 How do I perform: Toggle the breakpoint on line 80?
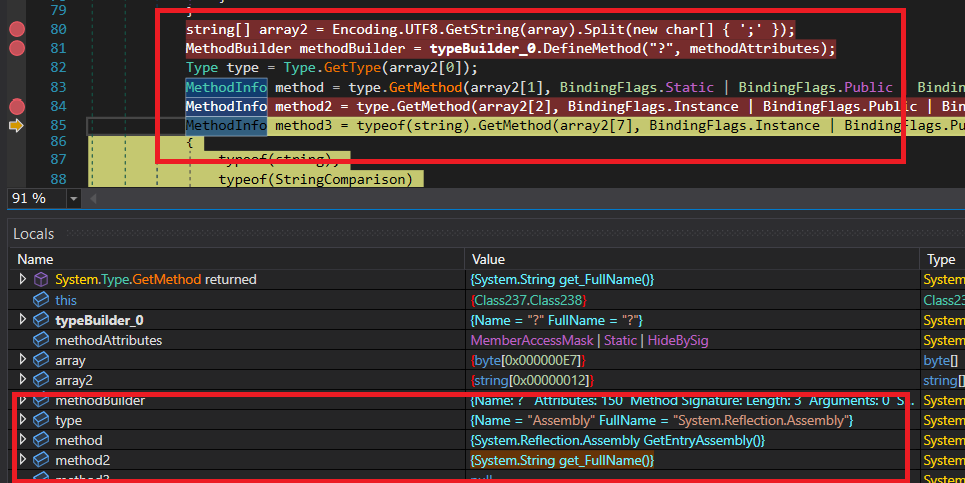17,28
